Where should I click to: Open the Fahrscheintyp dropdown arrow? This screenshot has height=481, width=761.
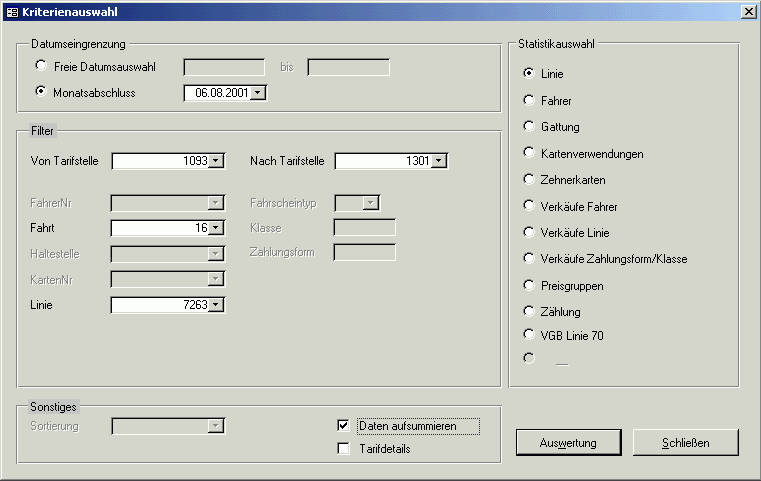coord(371,203)
